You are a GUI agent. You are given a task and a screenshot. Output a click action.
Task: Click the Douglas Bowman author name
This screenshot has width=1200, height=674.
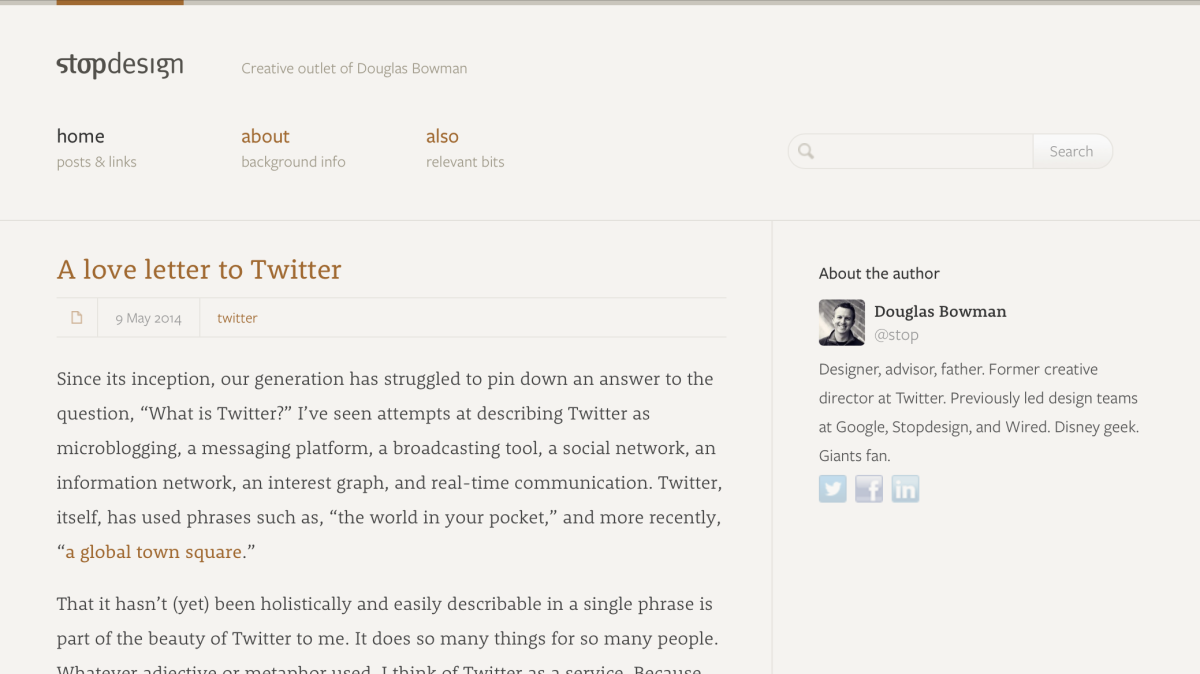coord(940,311)
